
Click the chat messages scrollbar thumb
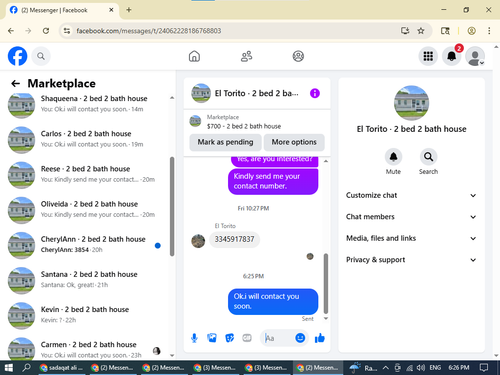point(326,283)
